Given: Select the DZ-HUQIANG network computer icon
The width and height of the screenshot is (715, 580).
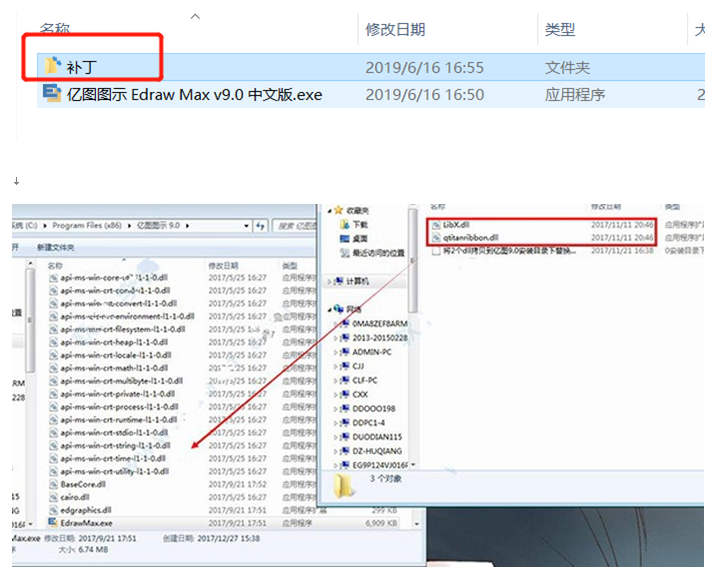Looking at the screenshot, I should click(345, 451).
